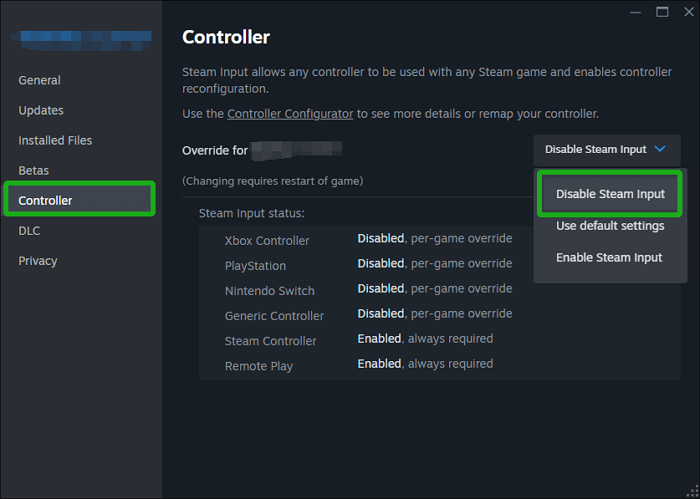Image resolution: width=700 pixels, height=499 pixels.
Task: Select Disable Steam Input option
Action: [610, 194]
